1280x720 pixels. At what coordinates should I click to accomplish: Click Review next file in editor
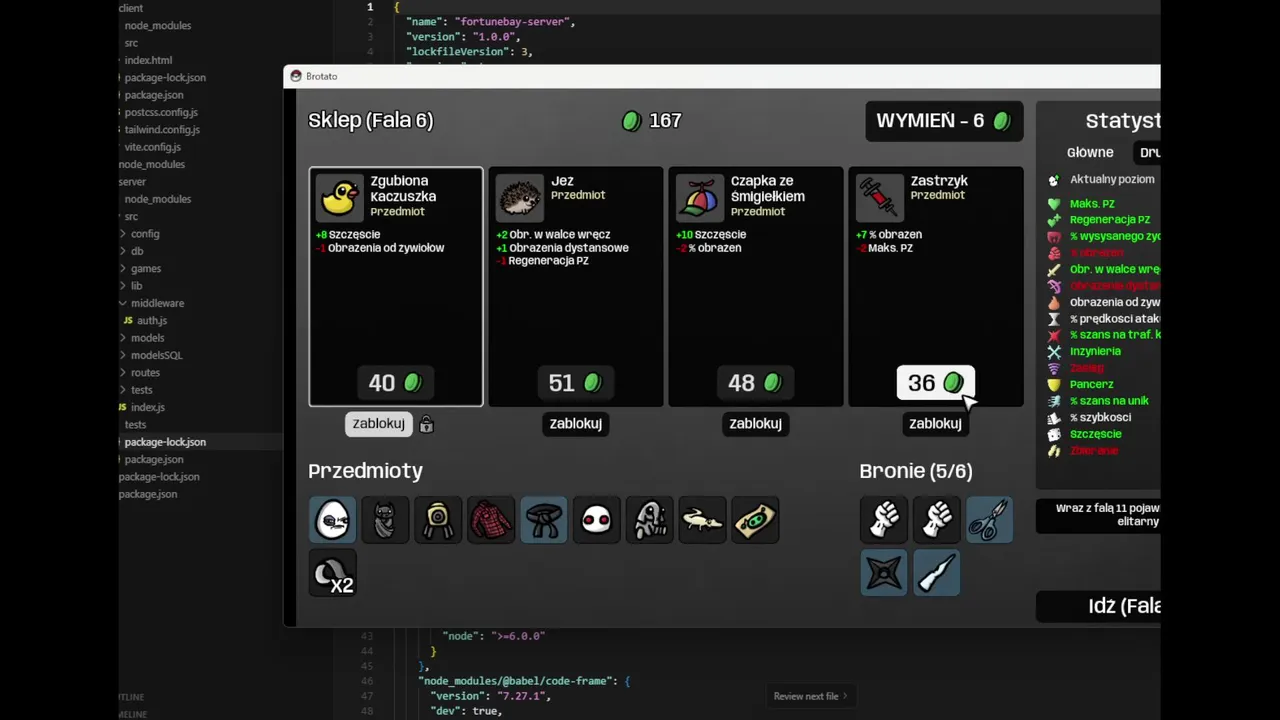click(x=810, y=696)
